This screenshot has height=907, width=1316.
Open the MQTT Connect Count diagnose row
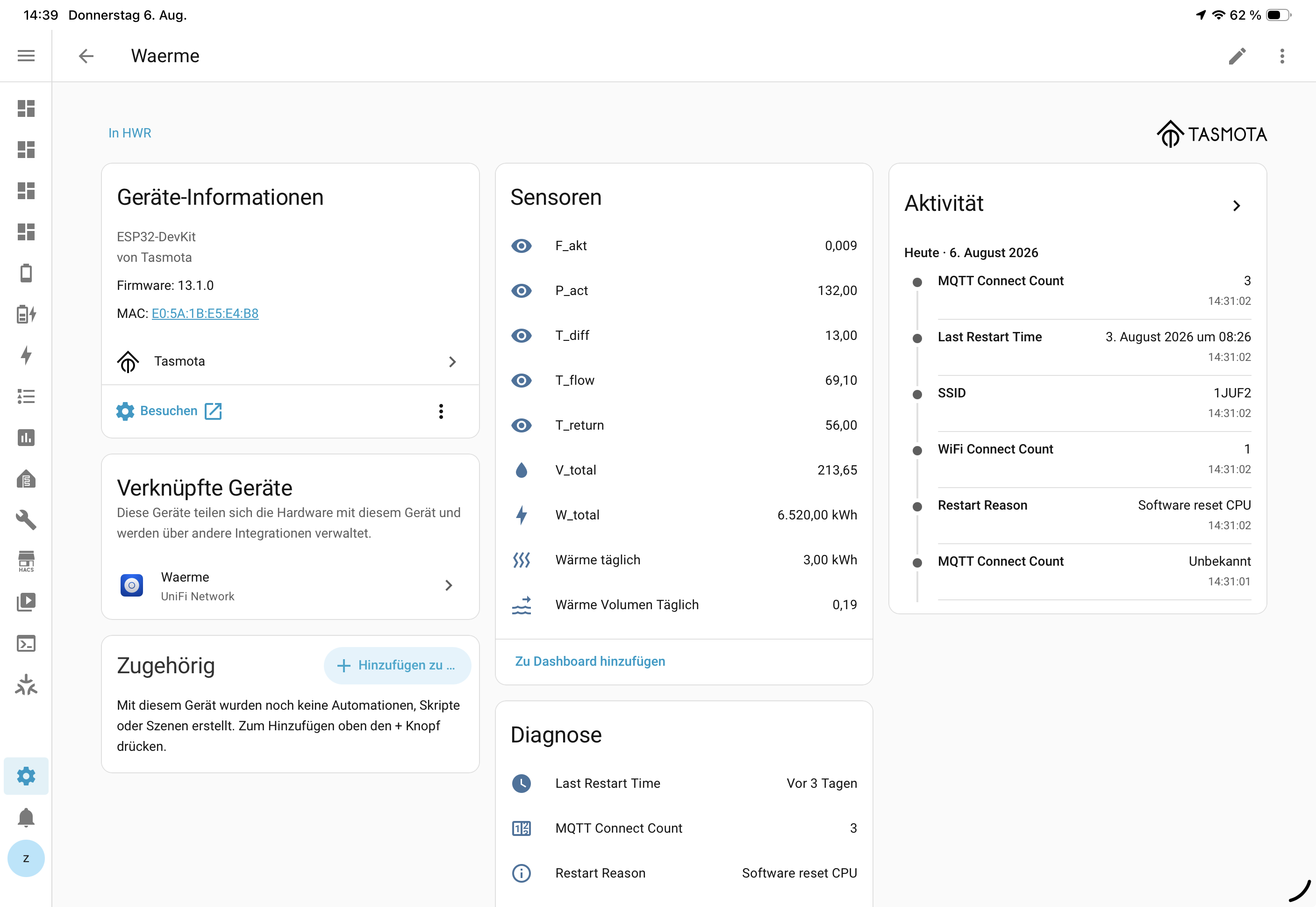(684, 828)
